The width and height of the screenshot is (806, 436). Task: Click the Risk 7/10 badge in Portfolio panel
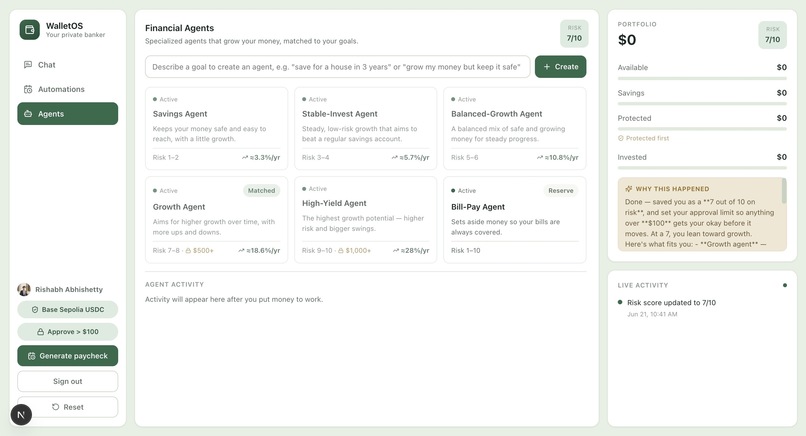[x=772, y=35]
